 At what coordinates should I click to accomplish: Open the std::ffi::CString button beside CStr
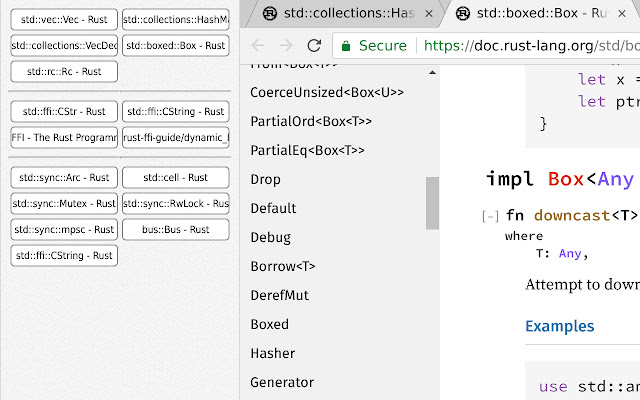pyautogui.click(x=176, y=111)
